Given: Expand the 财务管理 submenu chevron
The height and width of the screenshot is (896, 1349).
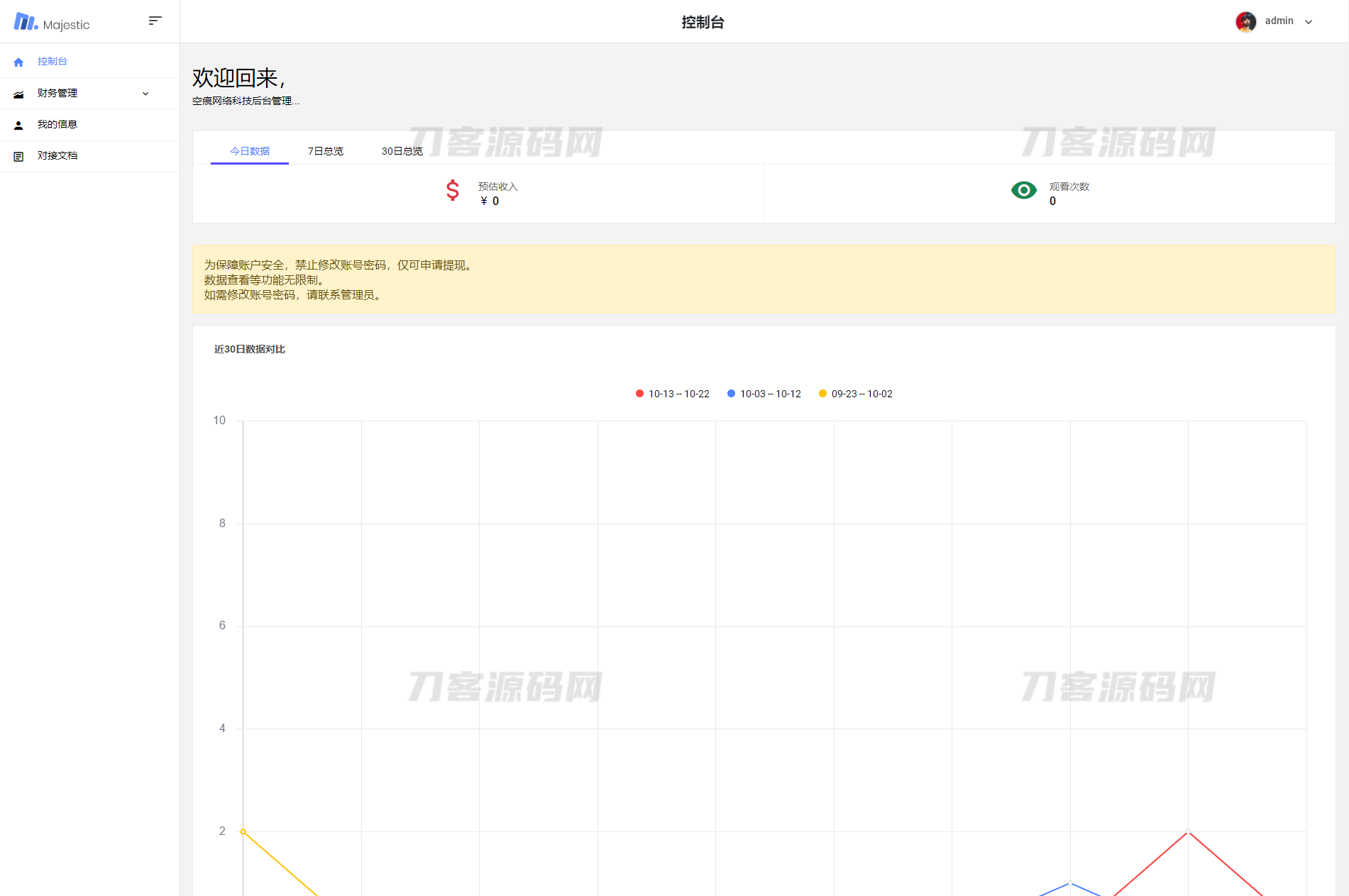Looking at the screenshot, I should (145, 94).
